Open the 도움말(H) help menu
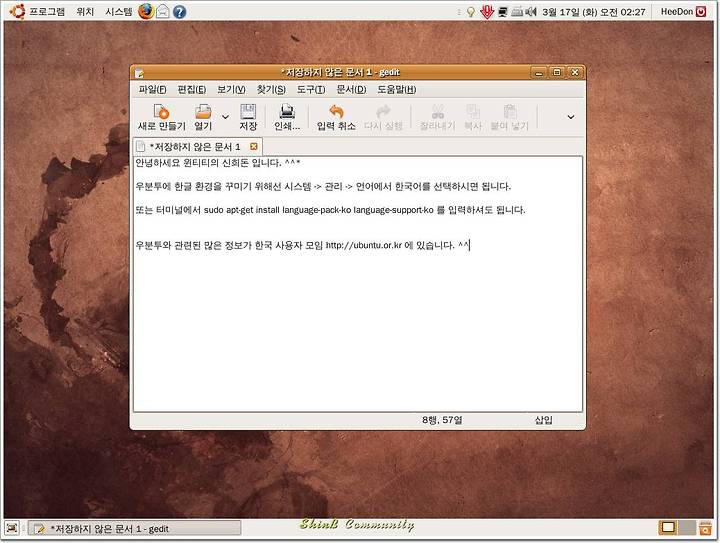Image resolution: width=720 pixels, height=543 pixels. (x=397, y=90)
